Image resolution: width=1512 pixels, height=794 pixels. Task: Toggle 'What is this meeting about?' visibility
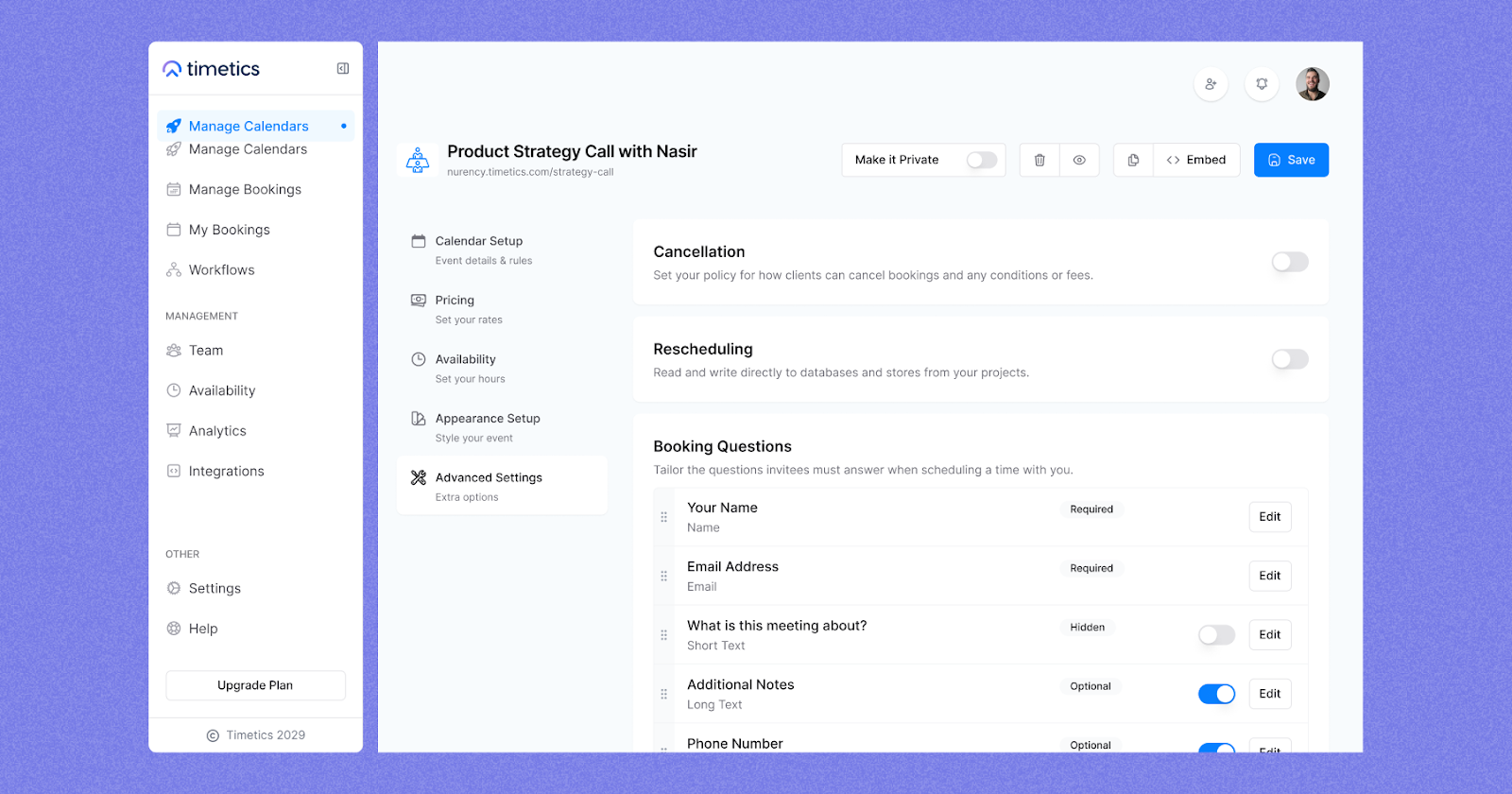[x=1216, y=635]
